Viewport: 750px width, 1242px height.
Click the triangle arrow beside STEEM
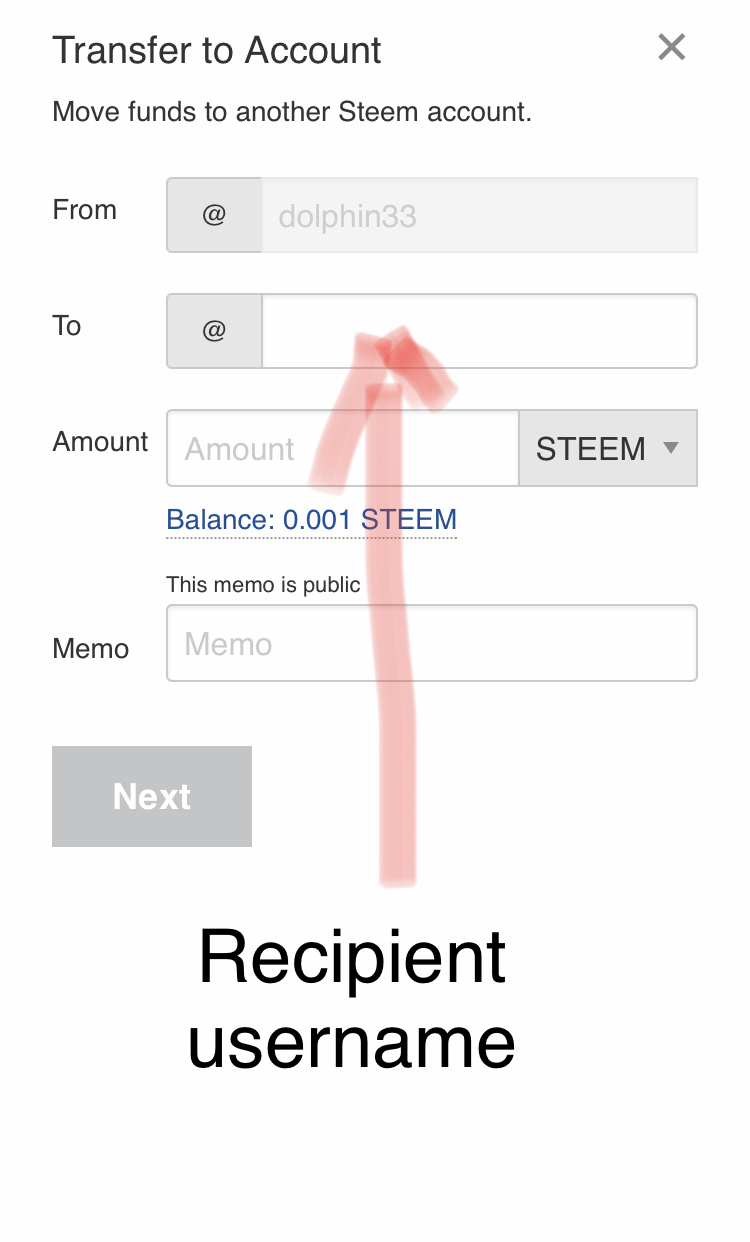click(x=671, y=447)
